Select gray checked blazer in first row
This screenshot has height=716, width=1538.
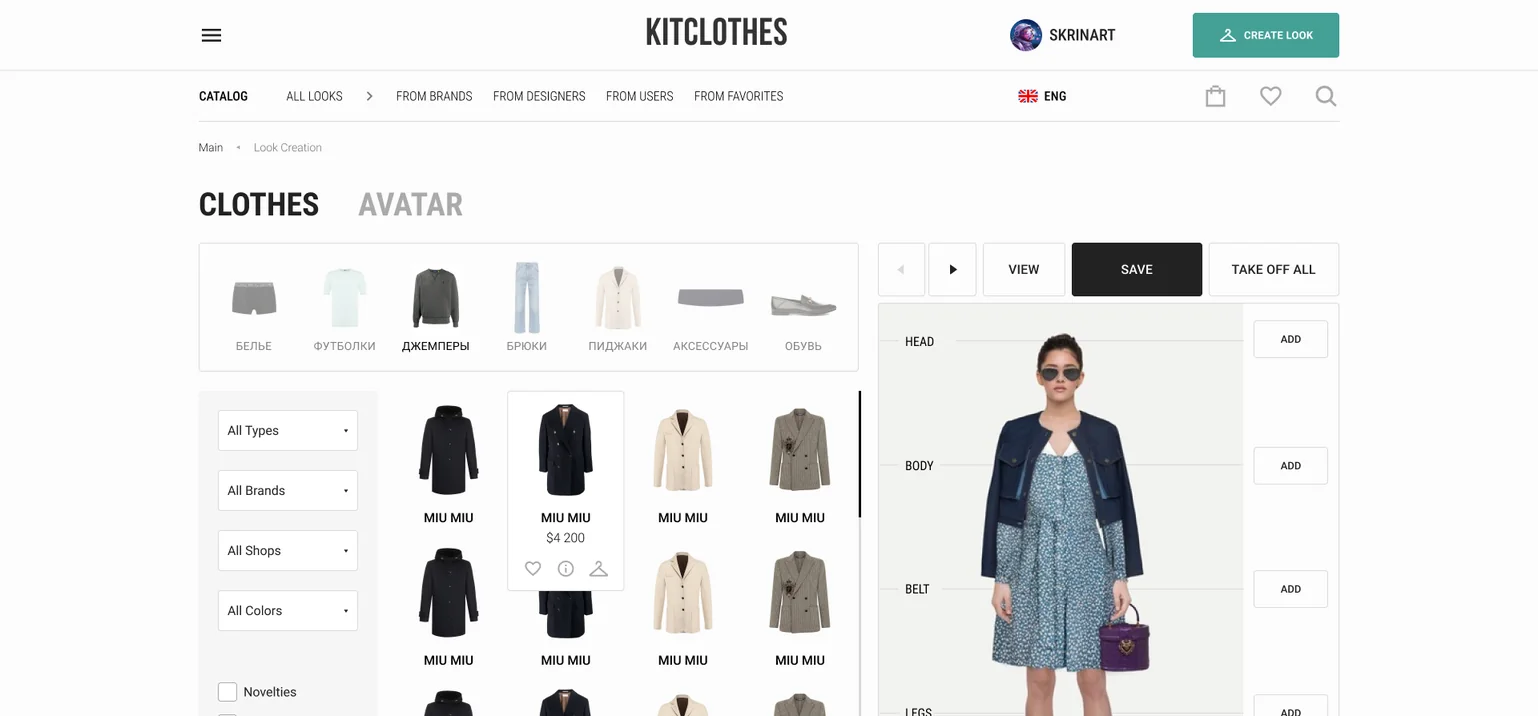[800, 451]
